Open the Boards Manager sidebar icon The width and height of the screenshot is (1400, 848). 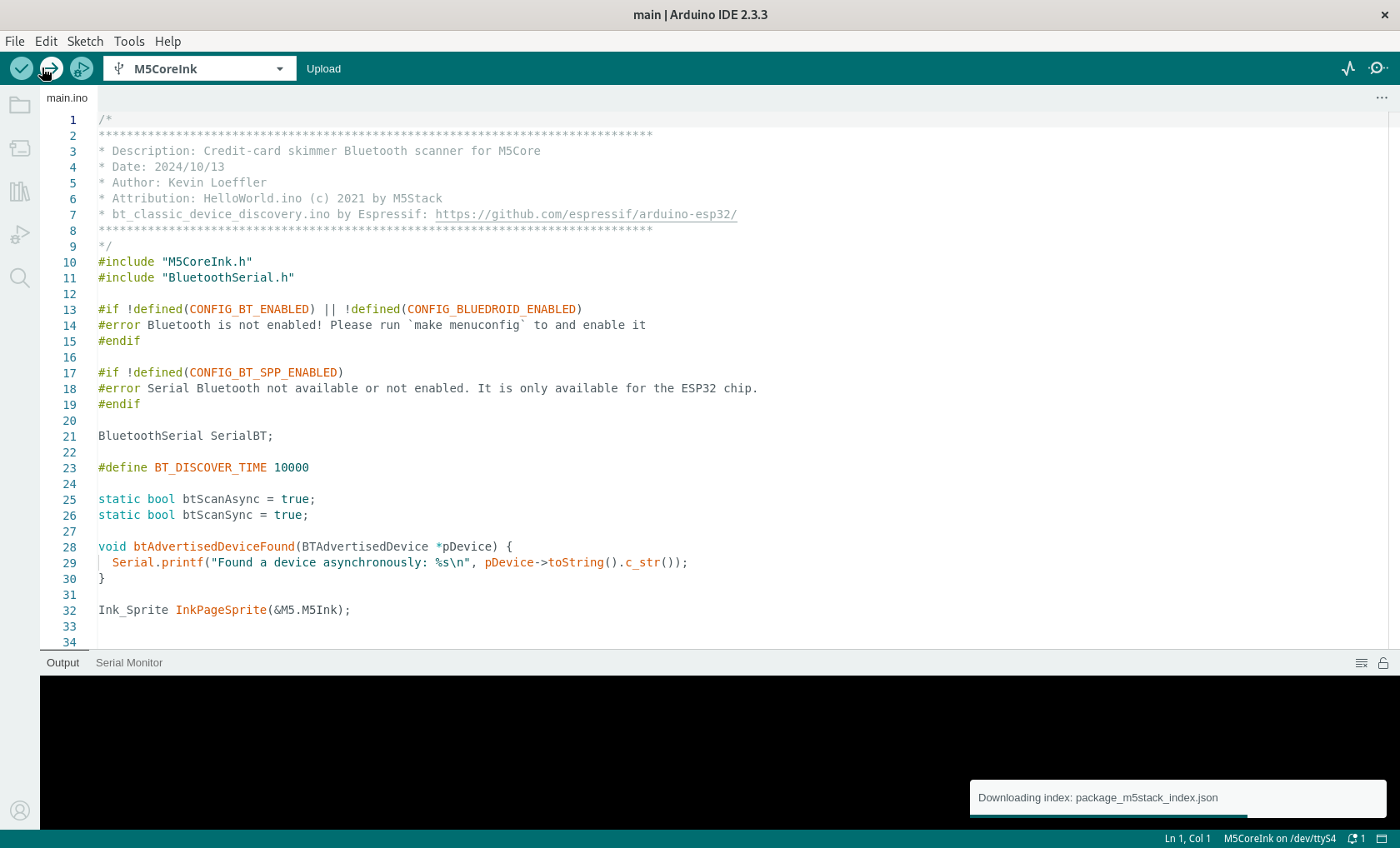[20, 148]
